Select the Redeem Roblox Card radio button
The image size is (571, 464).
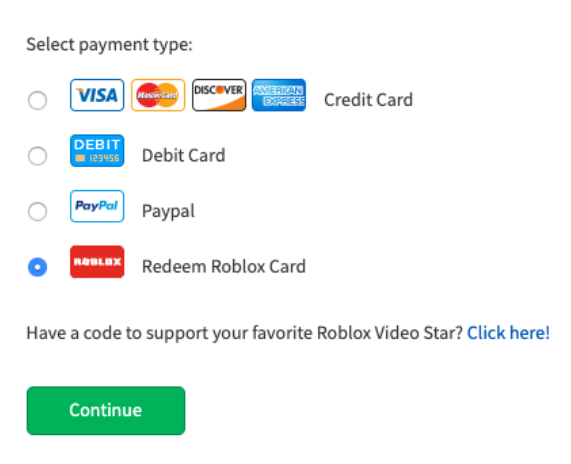pos(38,267)
